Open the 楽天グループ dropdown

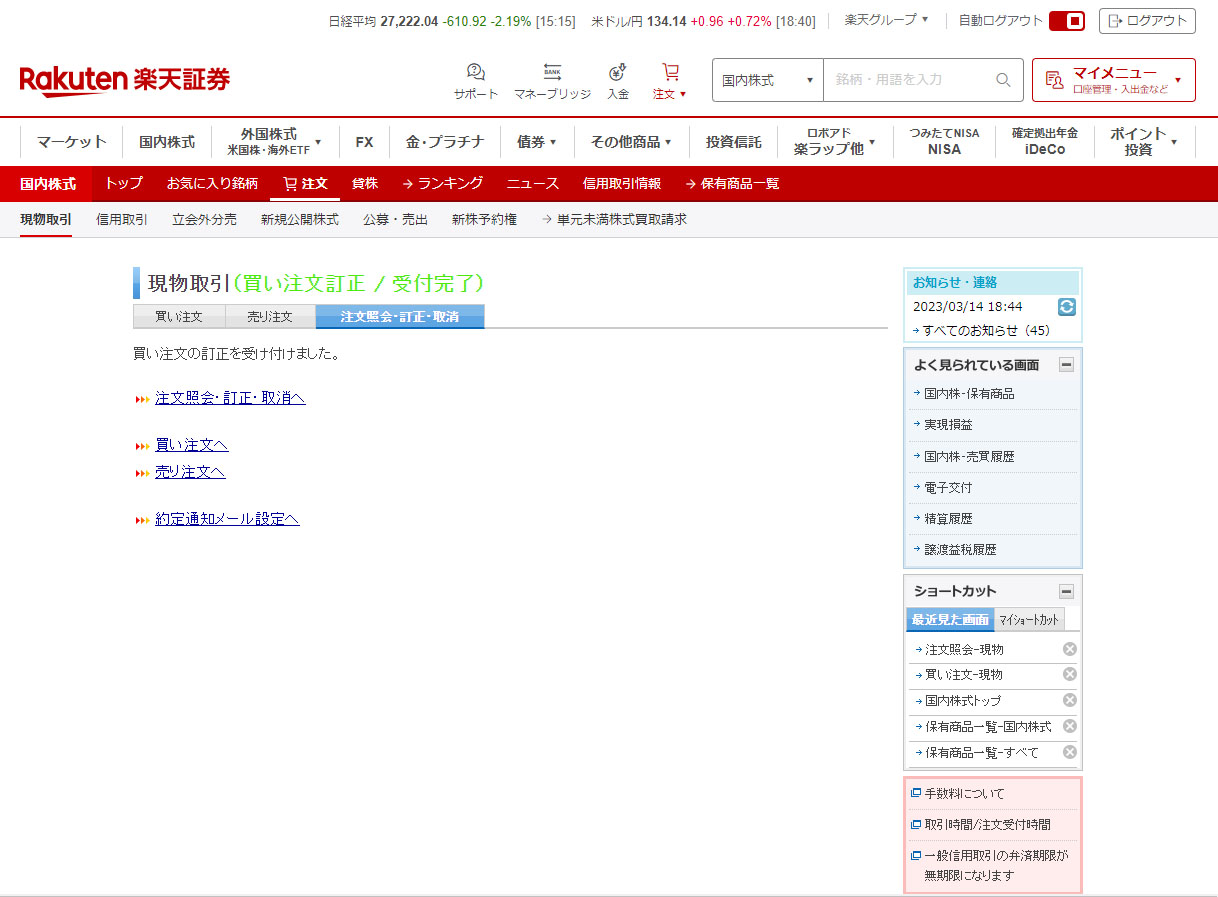(886, 20)
